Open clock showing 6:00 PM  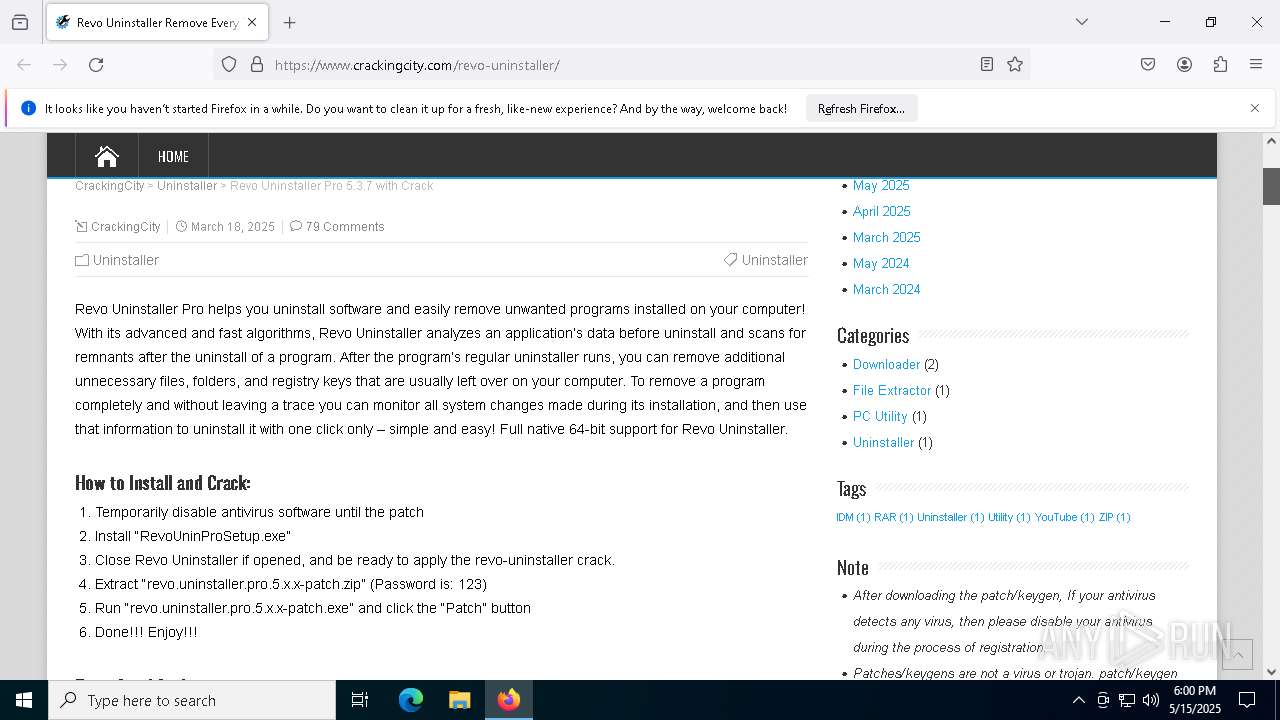click(1194, 700)
